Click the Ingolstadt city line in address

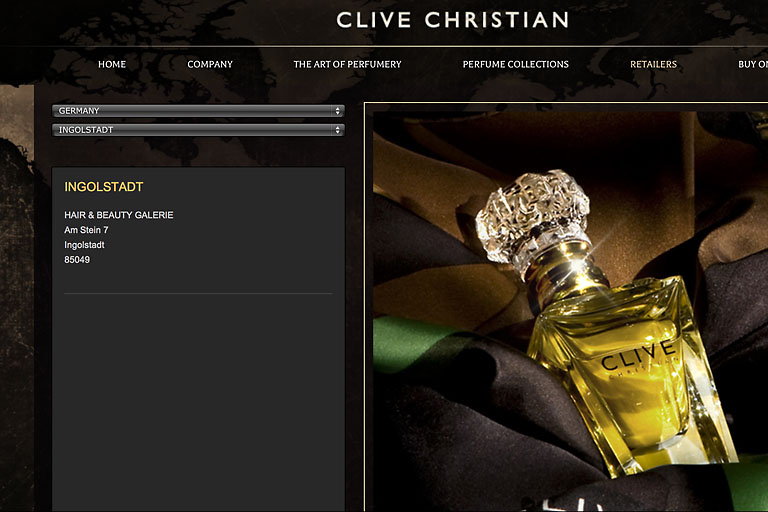pyautogui.click(x=84, y=245)
